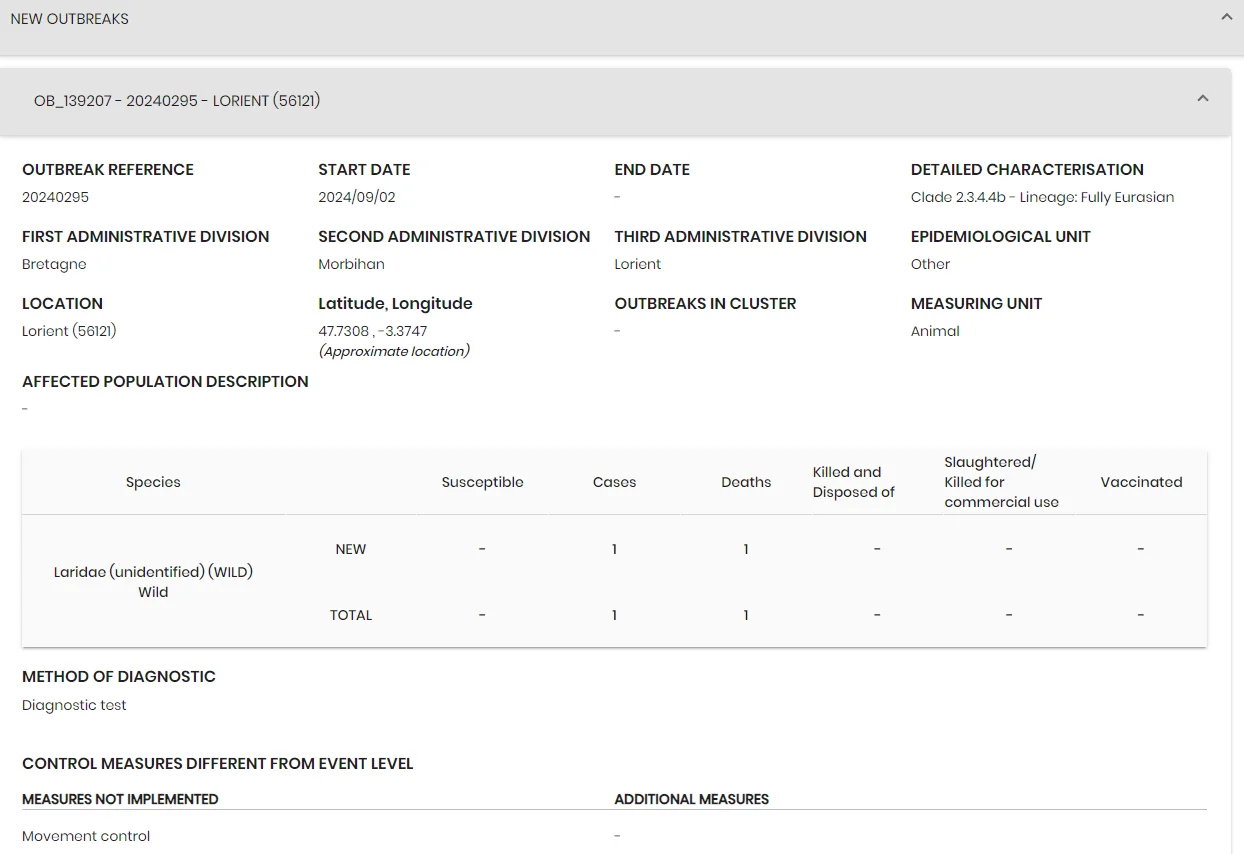Click the NEW OUTBREAKS header title

pos(70,19)
